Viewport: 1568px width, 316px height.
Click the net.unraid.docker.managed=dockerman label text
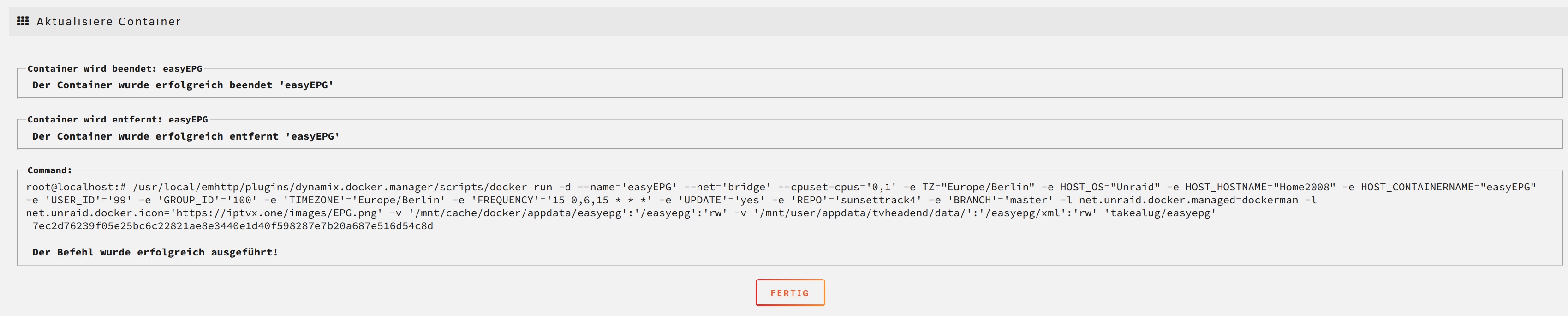(1188, 200)
